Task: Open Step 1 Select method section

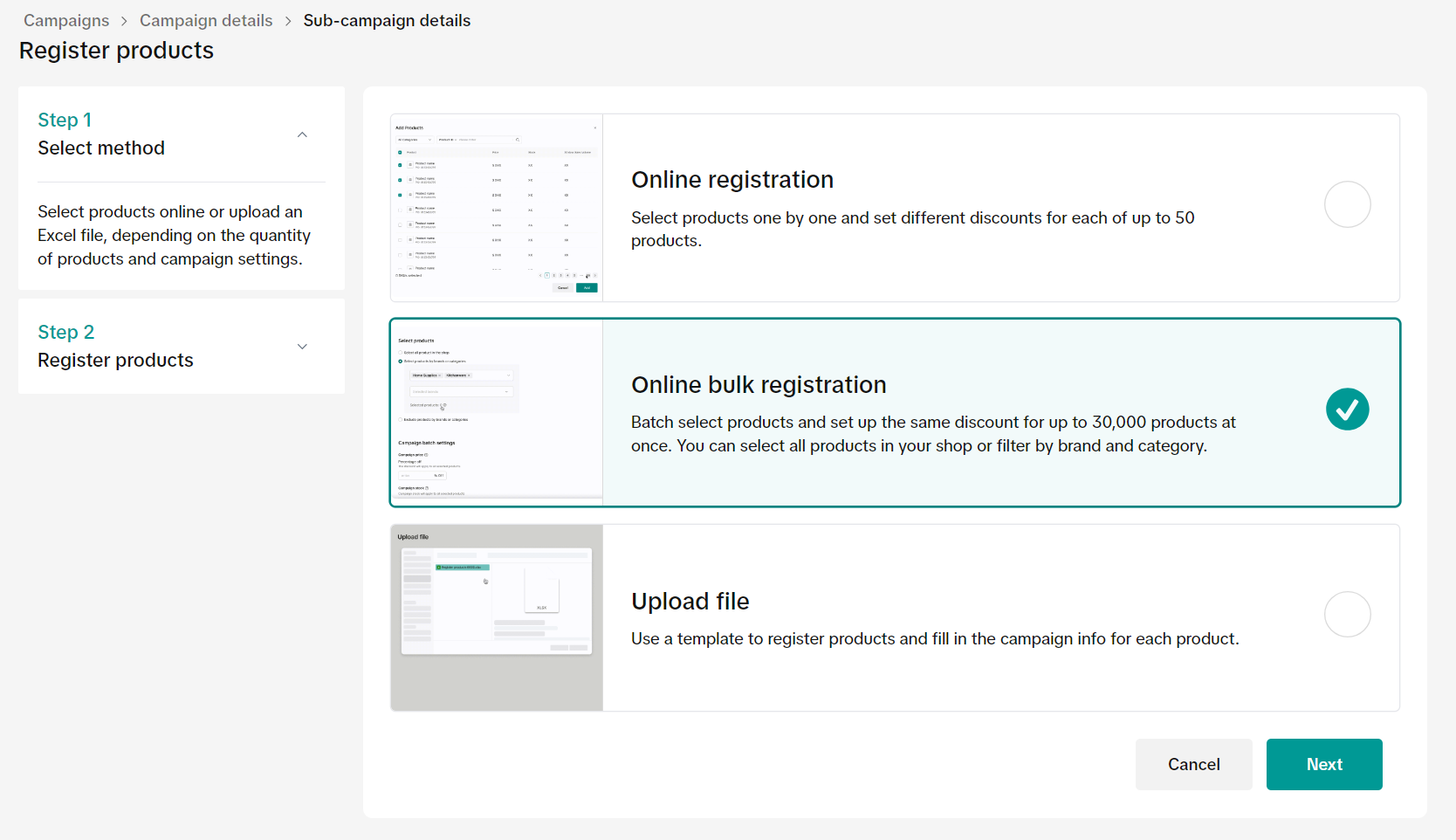Action: click(x=101, y=134)
